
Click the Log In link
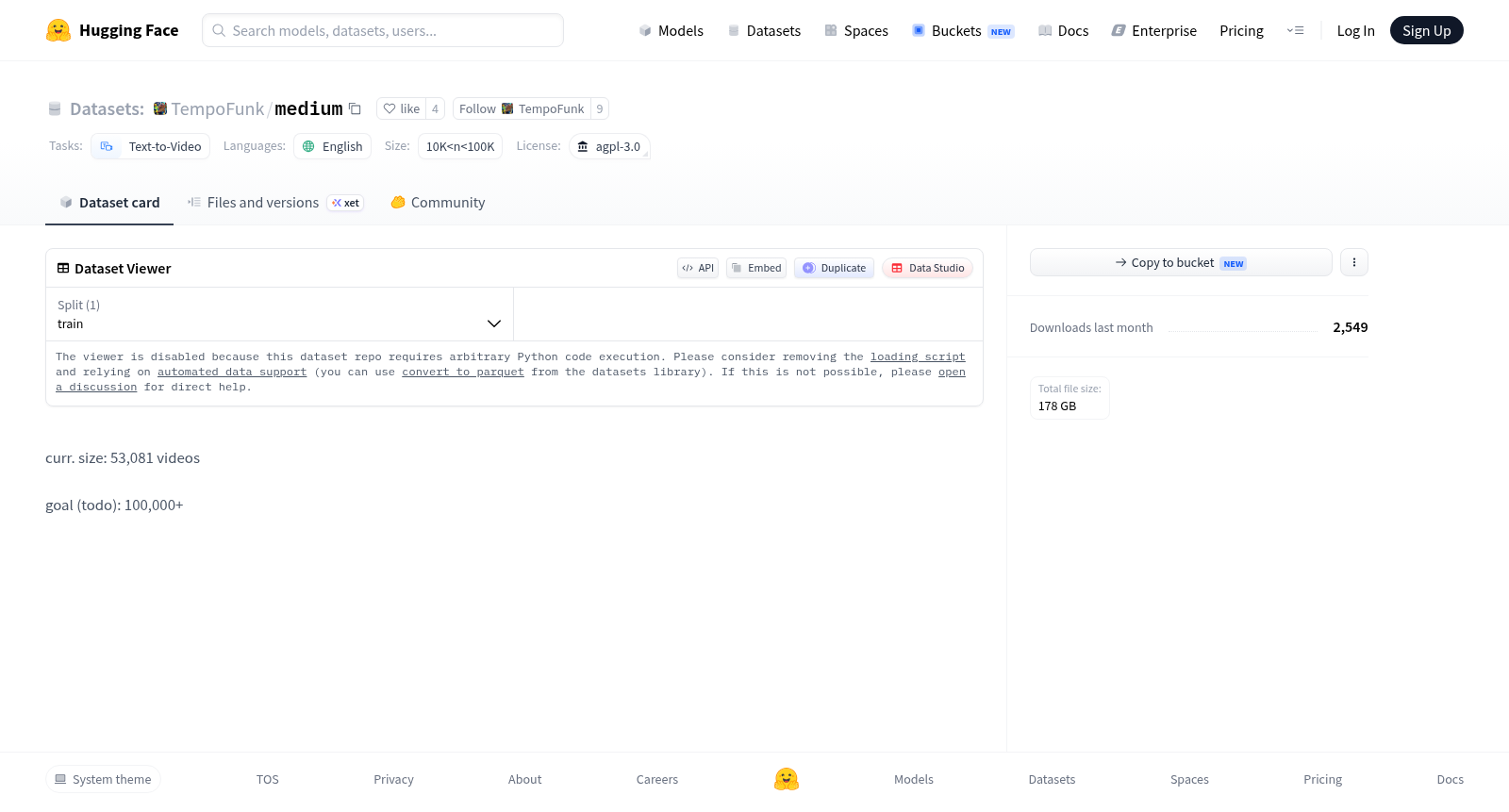pyautogui.click(x=1355, y=30)
